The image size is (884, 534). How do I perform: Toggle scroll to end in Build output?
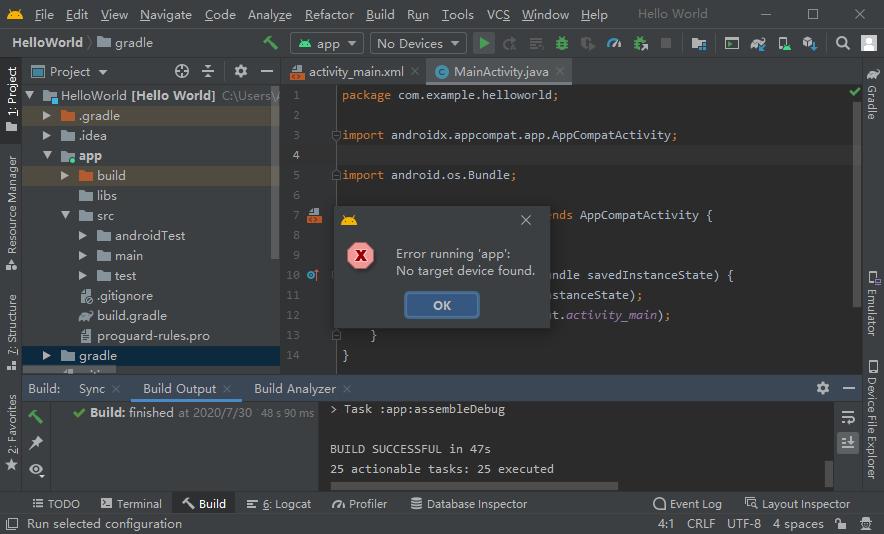[847, 443]
